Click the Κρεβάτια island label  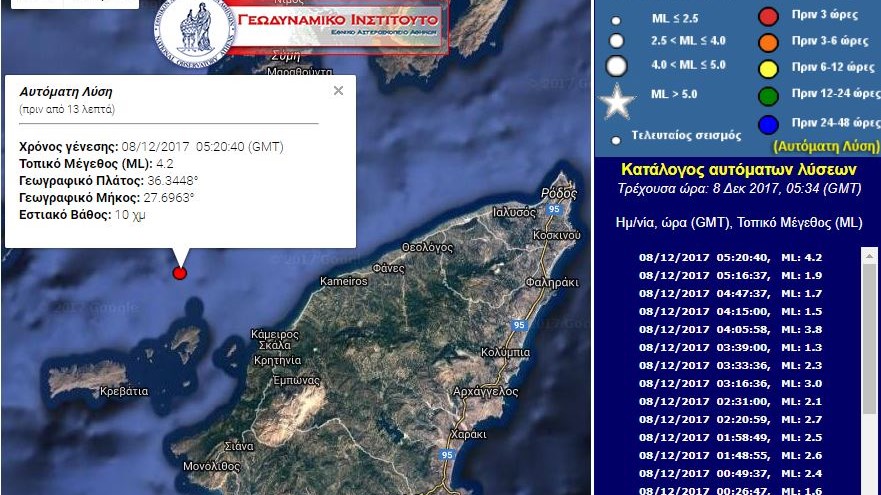point(124,391)
